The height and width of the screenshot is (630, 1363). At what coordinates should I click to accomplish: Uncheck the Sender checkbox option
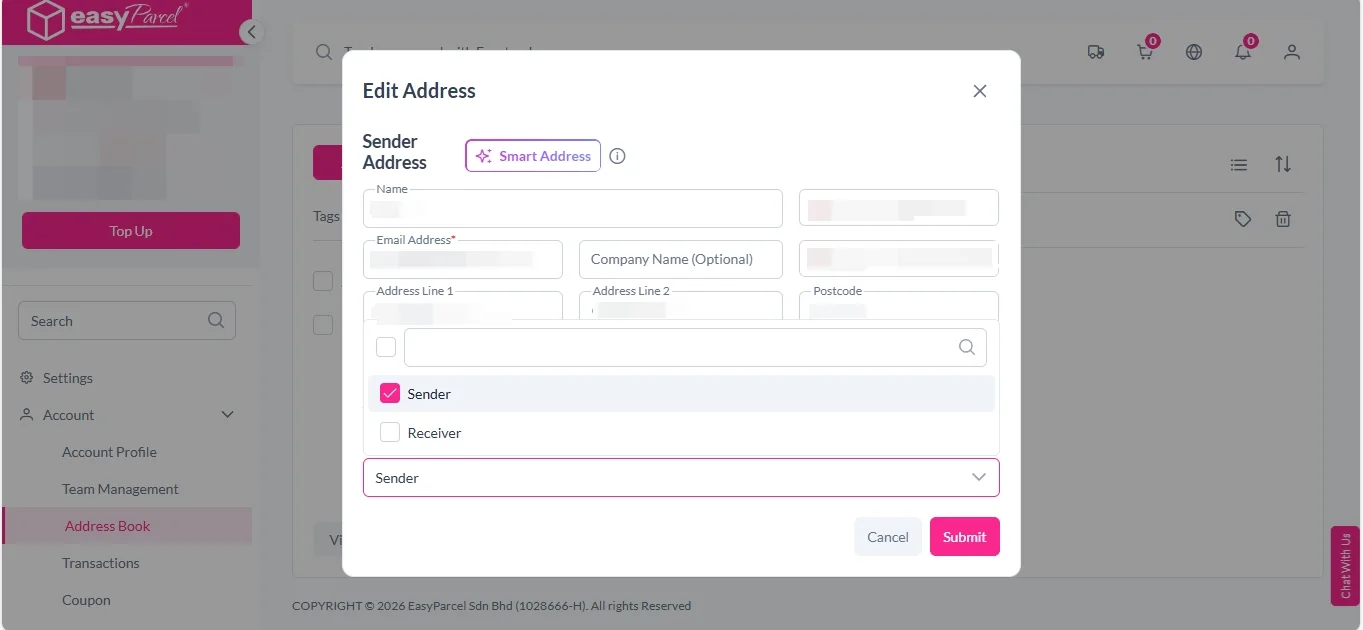(390, 394)
